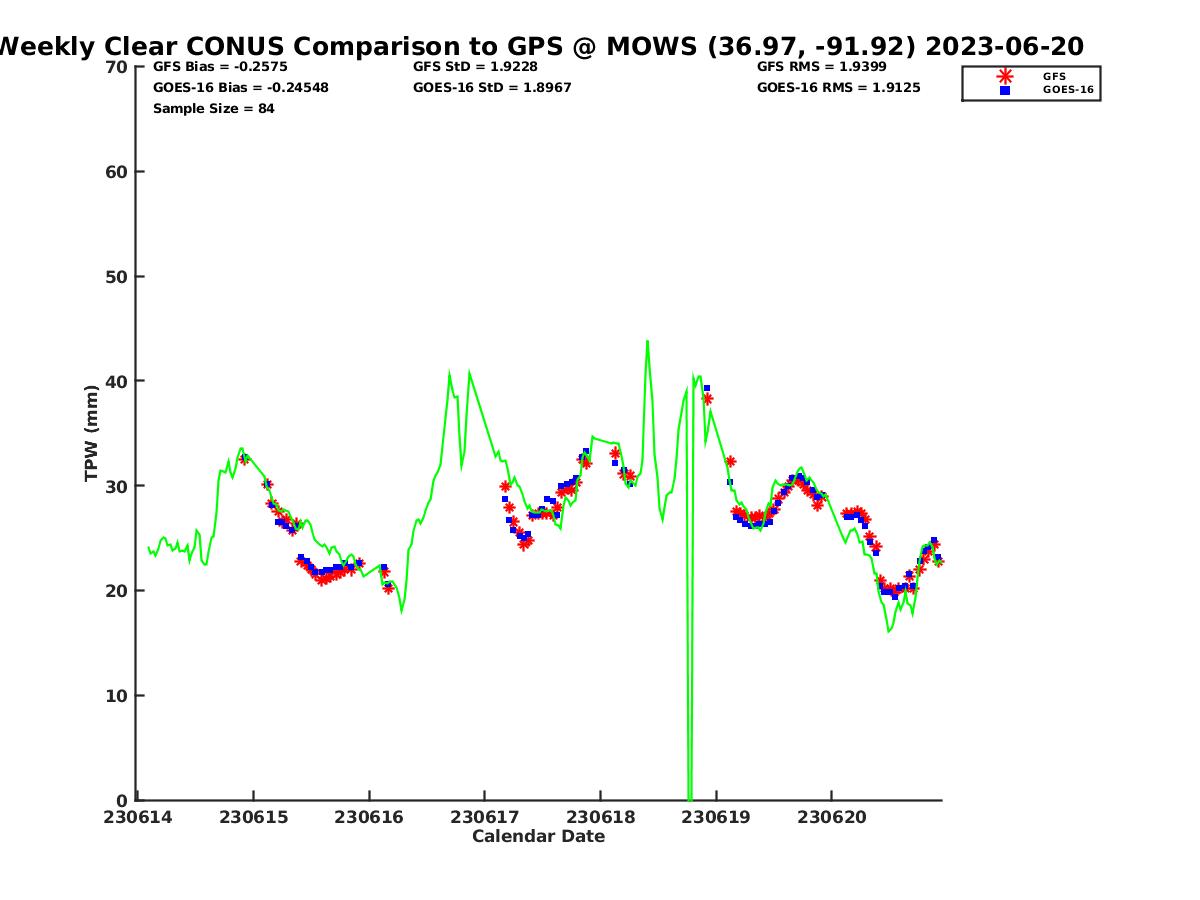Click the blue GOES-16 square in legend
The width and height of the screenshot is (1200, 900).
pyautogui.click(x=1005, y=90)
